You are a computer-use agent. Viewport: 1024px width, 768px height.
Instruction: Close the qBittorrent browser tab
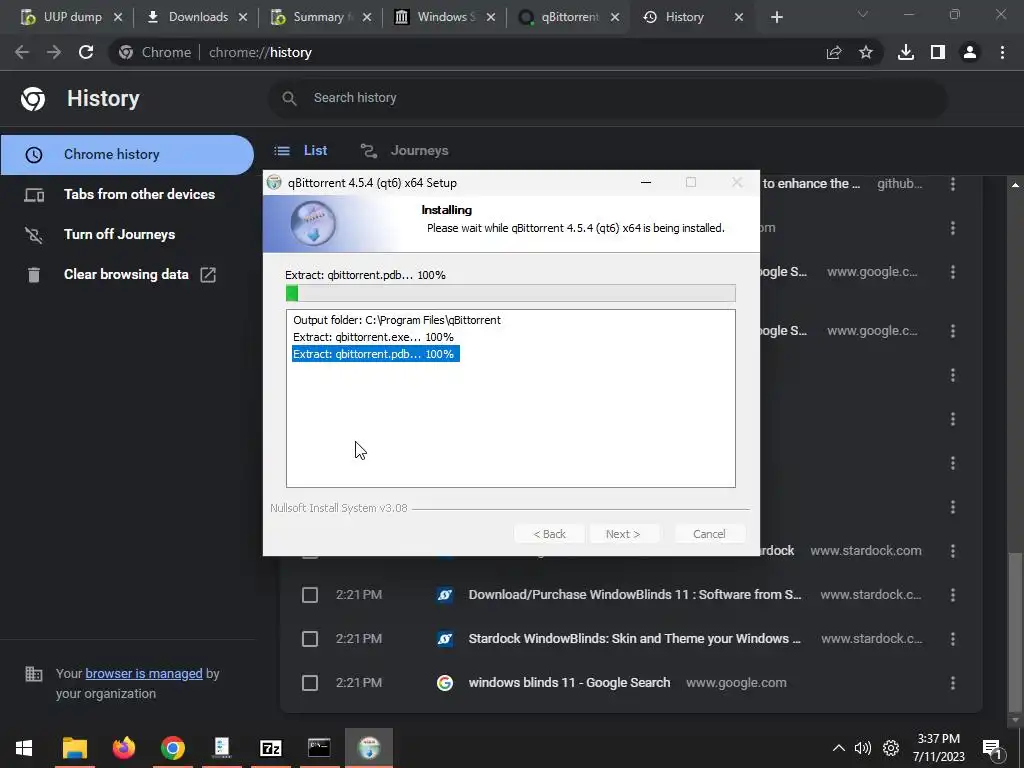pyautogui.click(x=615, y=17)
